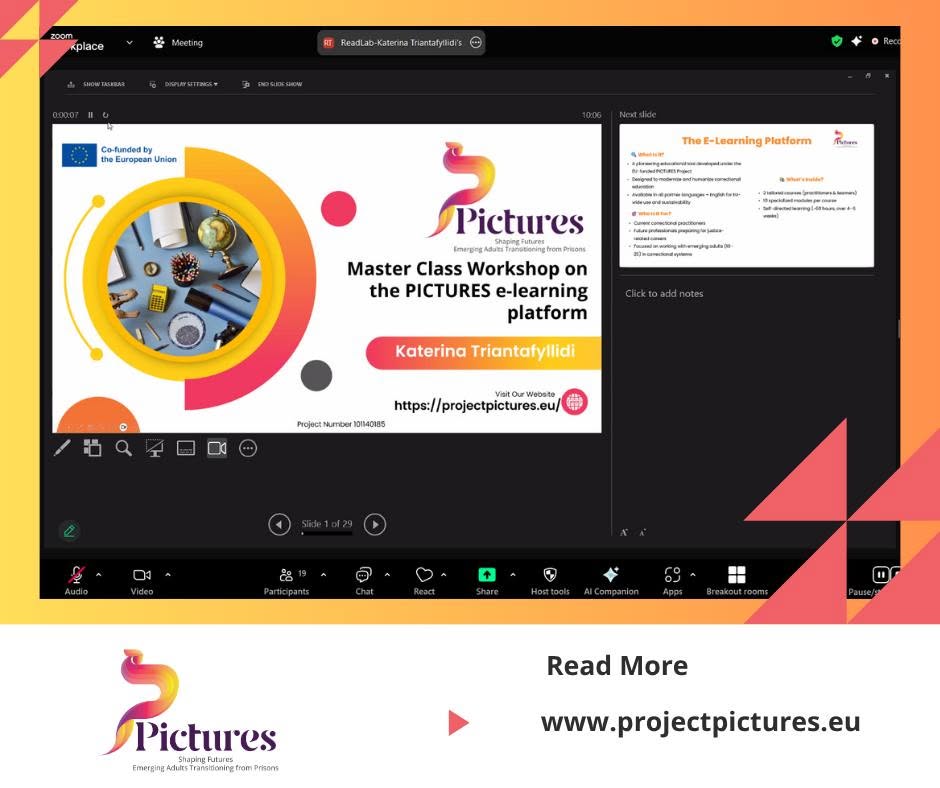Restart the presentation timer
The image size is (940, 788).
(x=106, y=115)
